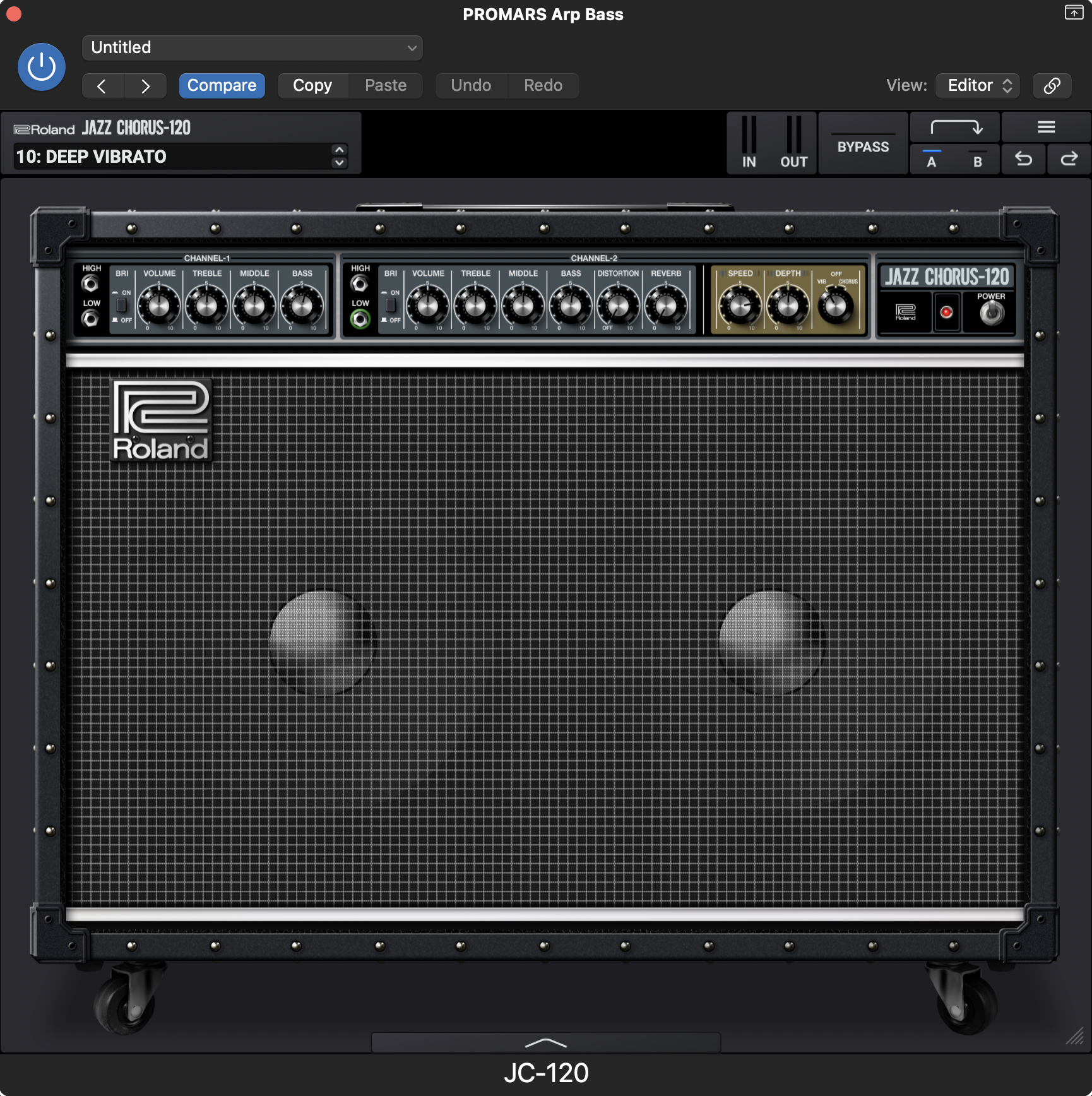Click the Undo button in header
The image size is (1092, 1096).
pos(472,86)
